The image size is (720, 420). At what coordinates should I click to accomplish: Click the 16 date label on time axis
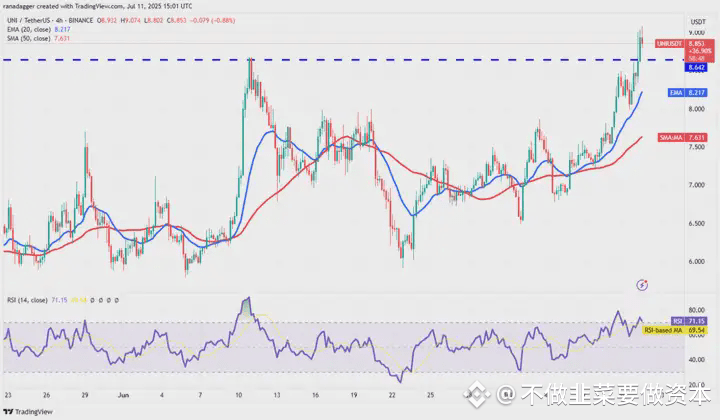tap(315, 395)
